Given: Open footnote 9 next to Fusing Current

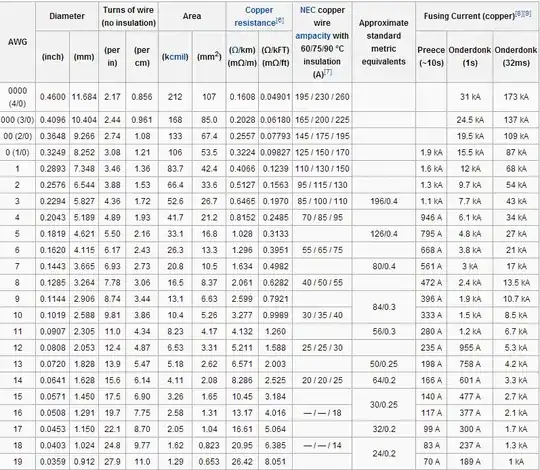Looking at the screenshot, I should (x=527, y=13).
